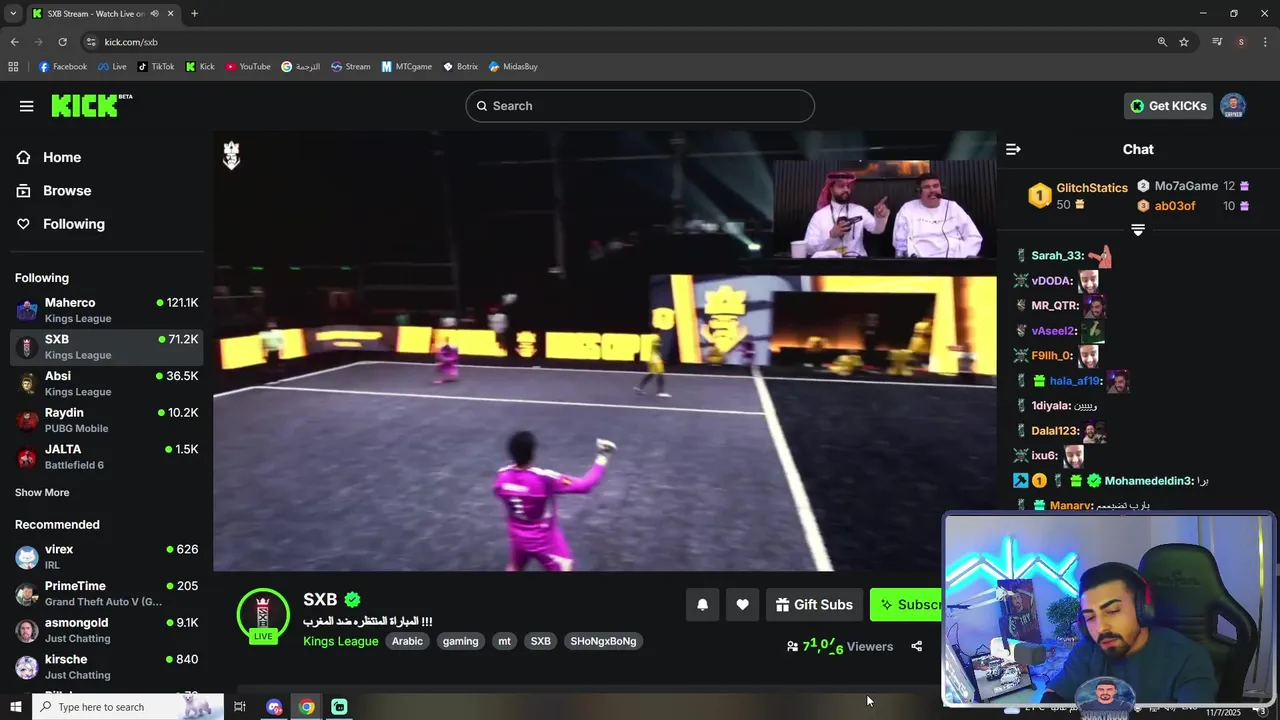Image resolution: width=1280 pixels, height=720 pixels.
Task: Open Browse in the sidebar
Action: click(67, 190)
